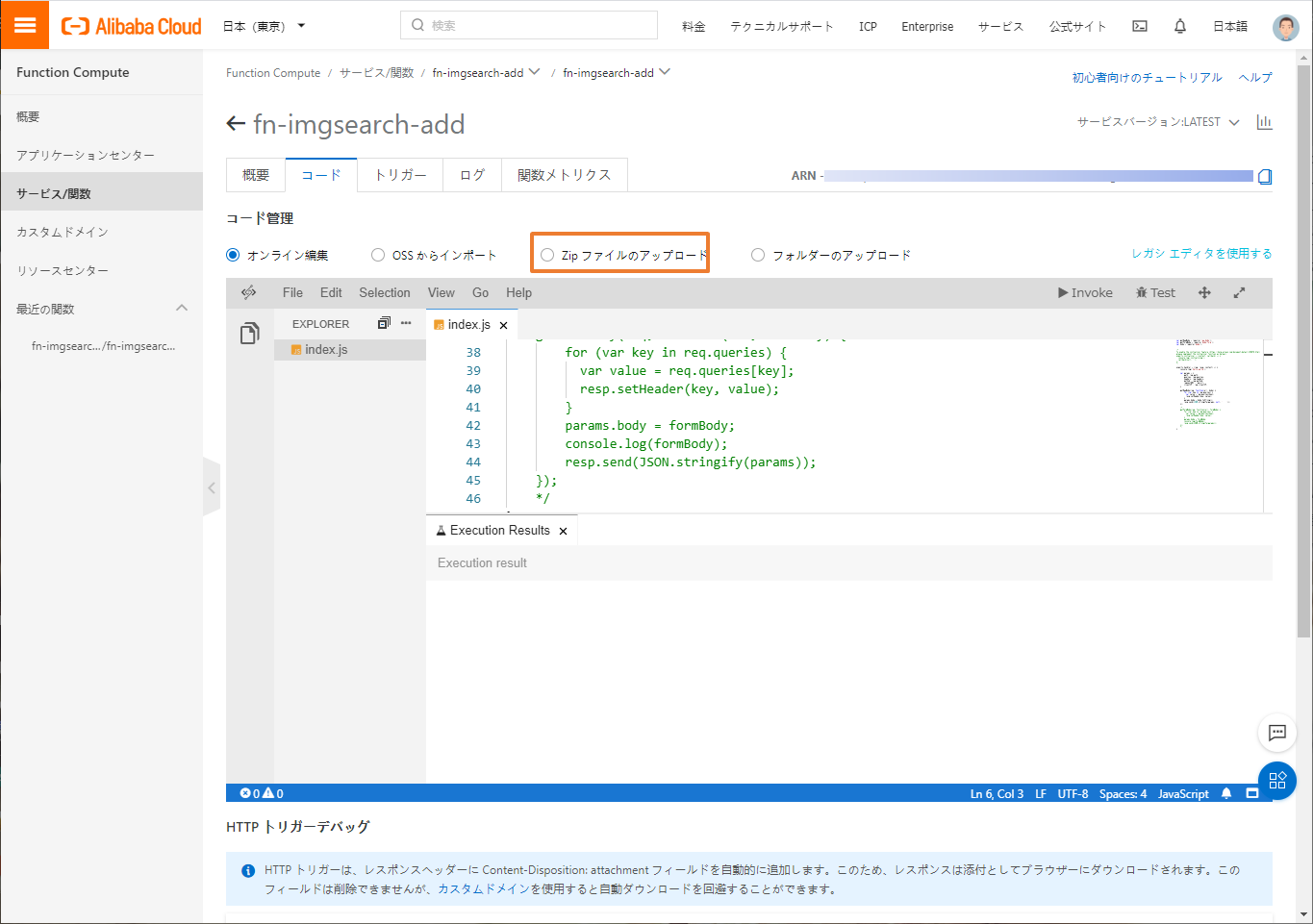Copy the ARN using the copy icon
This screenshot has width=1313, height=924.
click(1265, 176)
